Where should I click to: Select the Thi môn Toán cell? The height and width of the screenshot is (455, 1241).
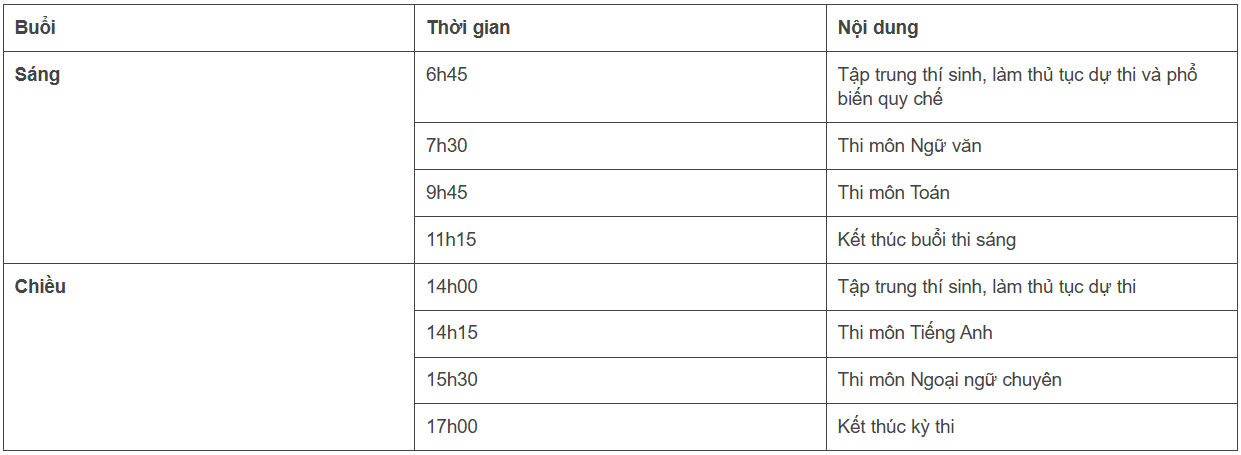click(894, 193)
